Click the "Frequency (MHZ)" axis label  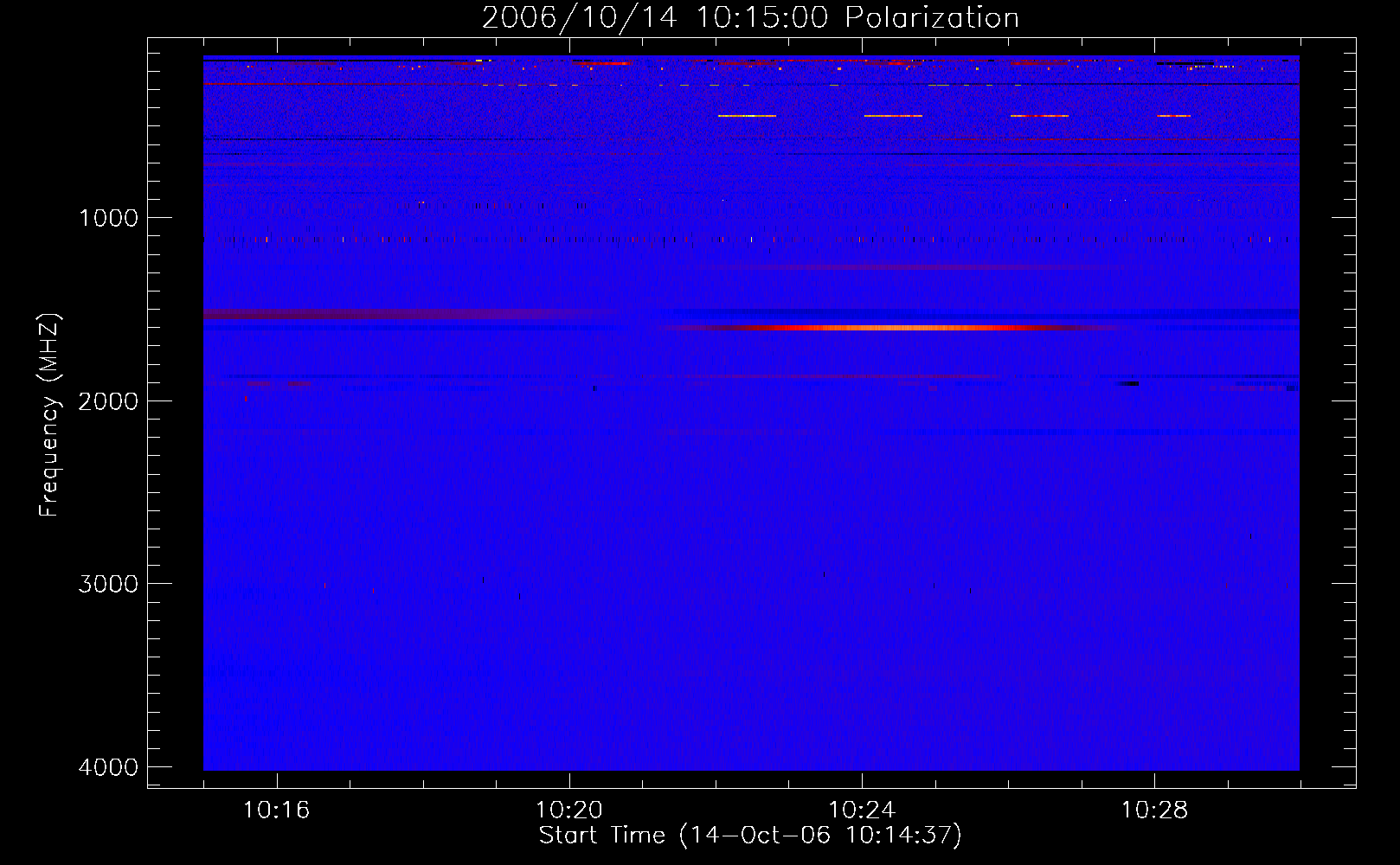point(49,415)
